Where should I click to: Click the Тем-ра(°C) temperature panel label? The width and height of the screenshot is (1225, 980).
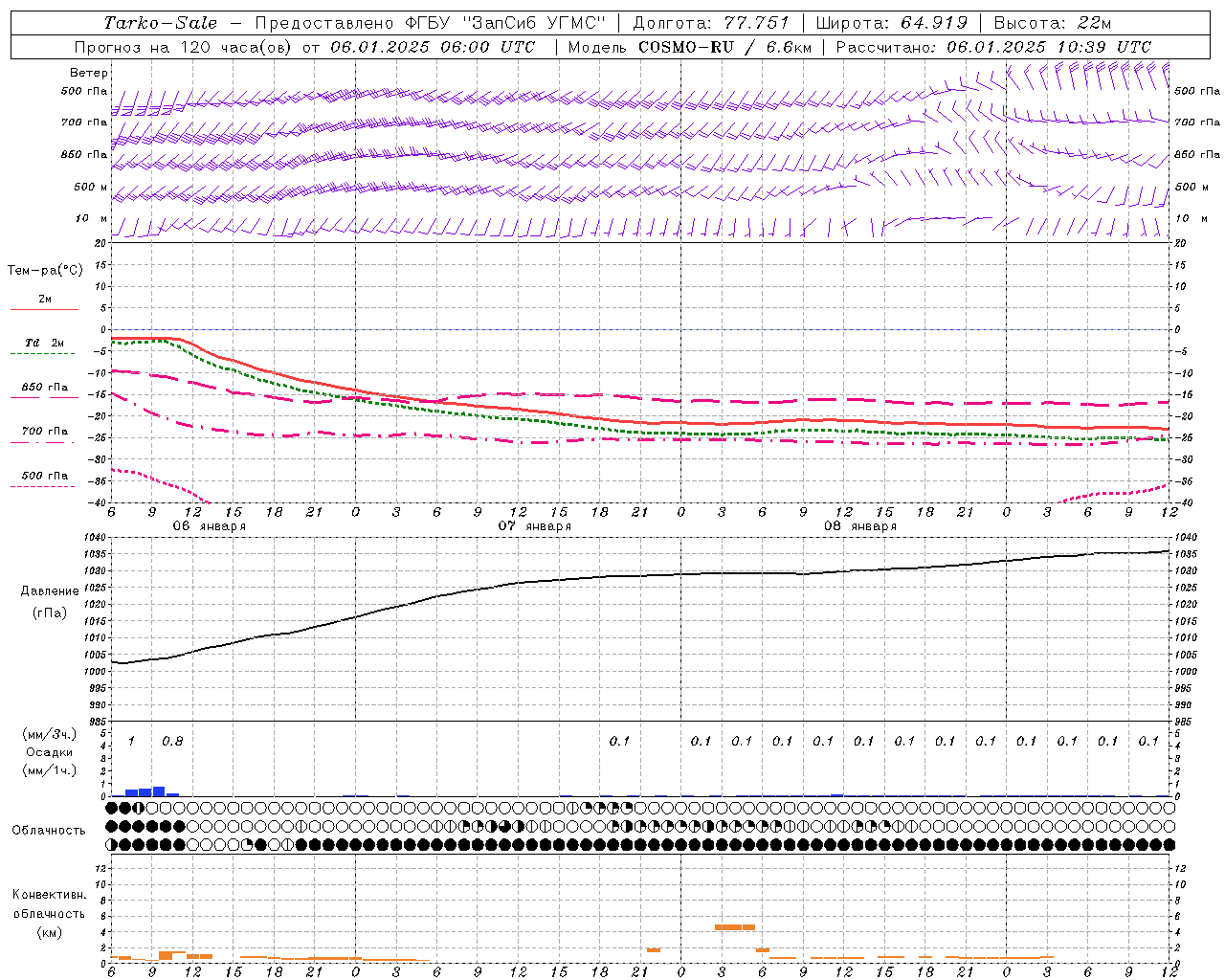tap(45, 271)
